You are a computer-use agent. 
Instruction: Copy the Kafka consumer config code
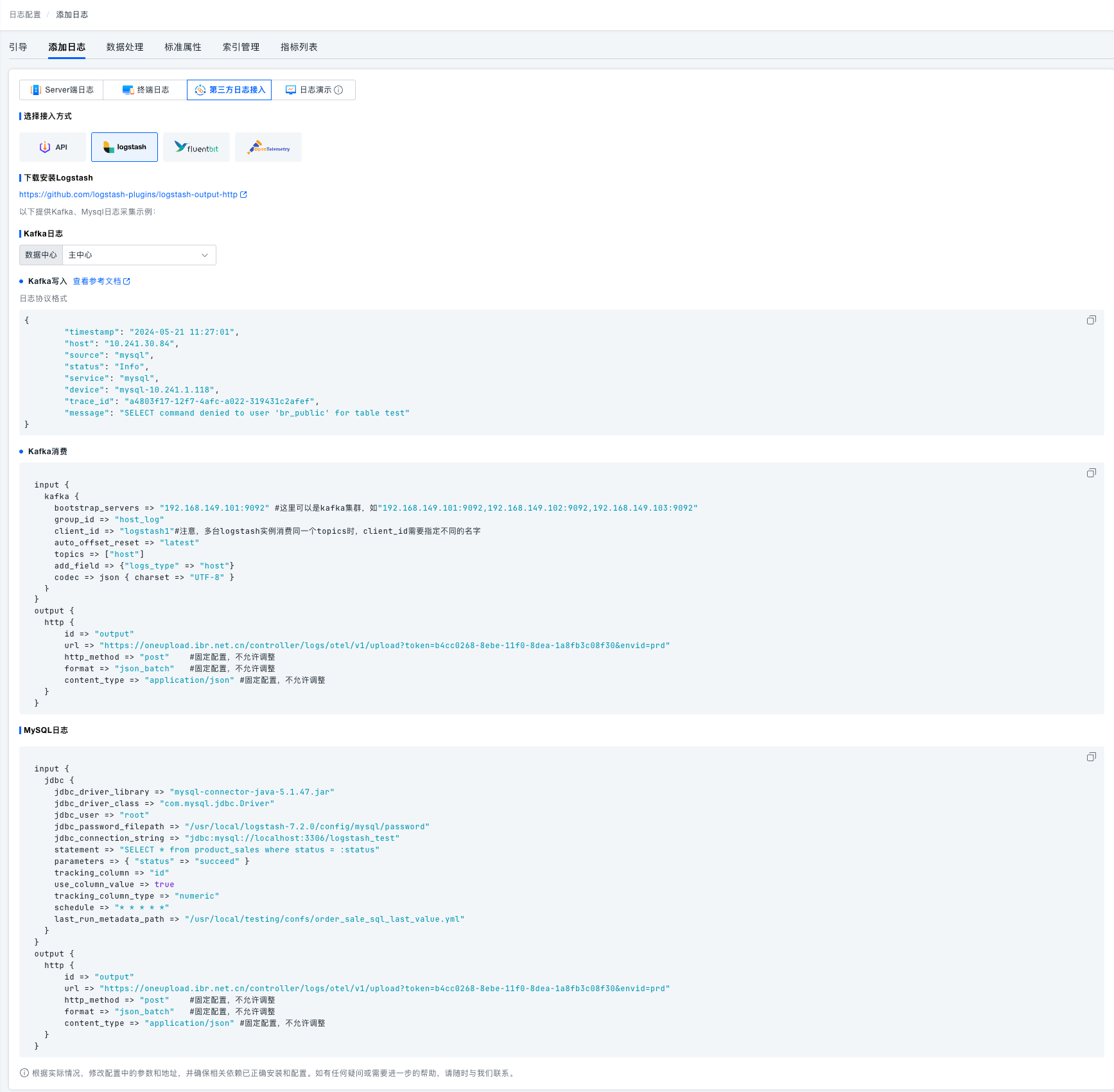1091,473
